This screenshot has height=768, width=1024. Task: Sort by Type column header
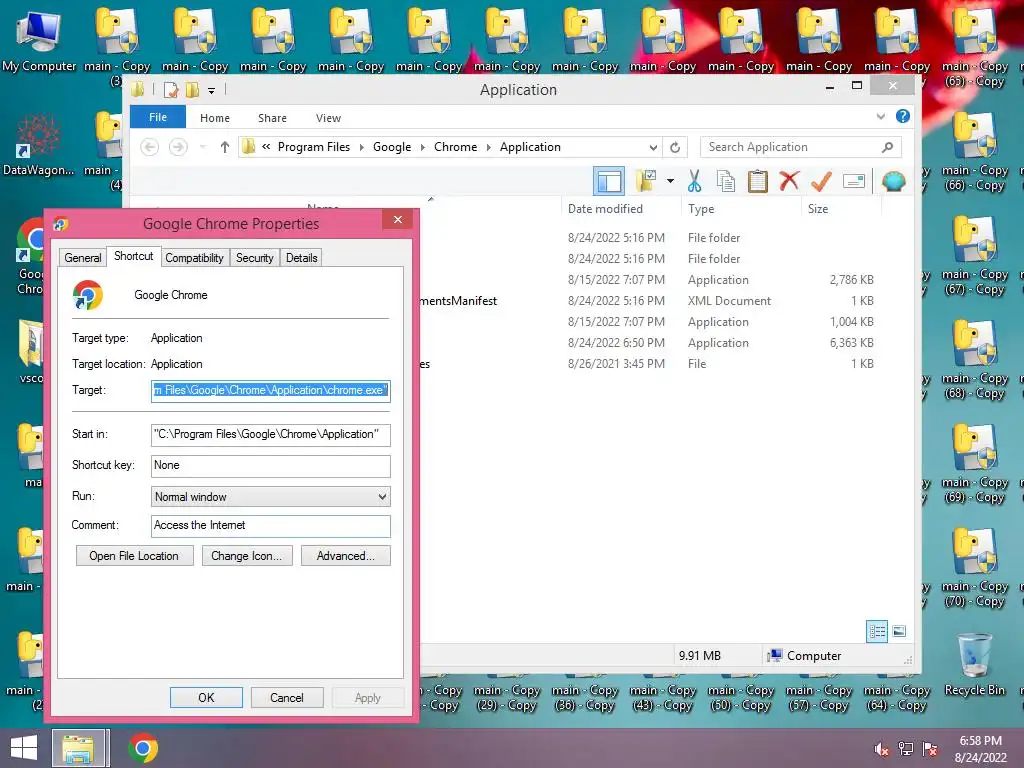click(x=701, y=208)
